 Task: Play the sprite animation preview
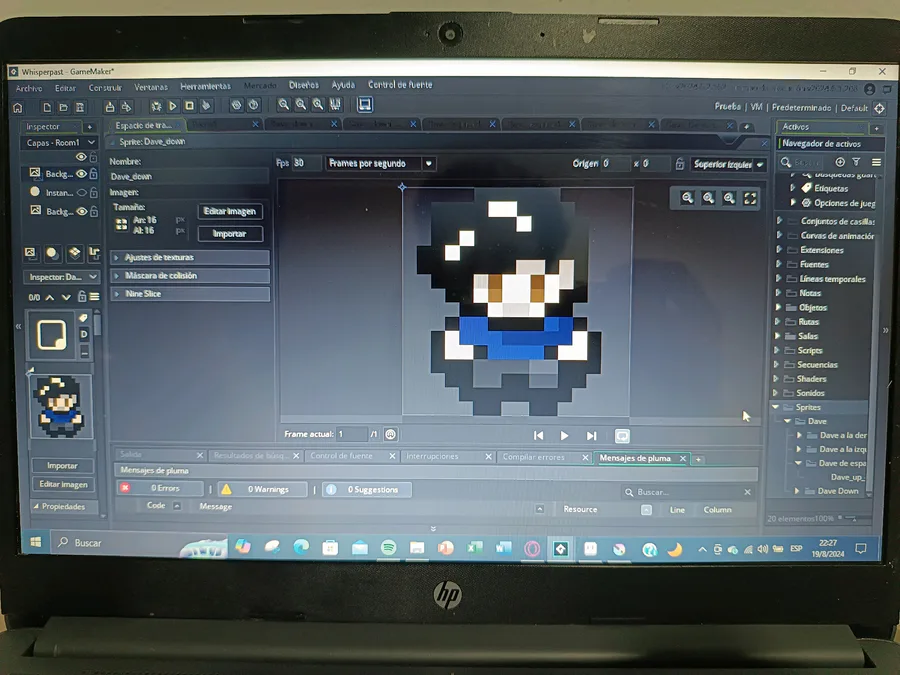point(564,436)
